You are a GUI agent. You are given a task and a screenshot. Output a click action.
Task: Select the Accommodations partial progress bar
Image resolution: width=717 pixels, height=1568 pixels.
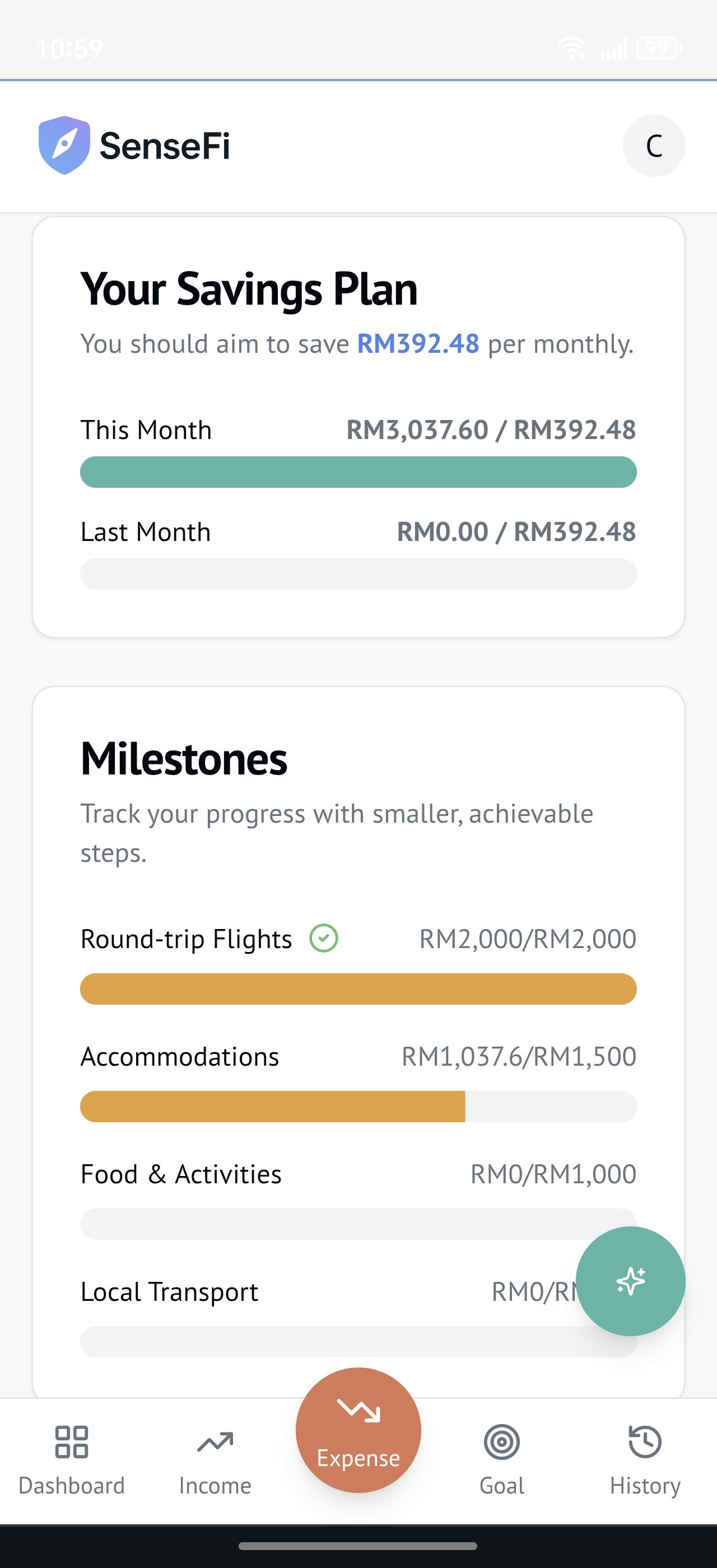coord(358,1106)
